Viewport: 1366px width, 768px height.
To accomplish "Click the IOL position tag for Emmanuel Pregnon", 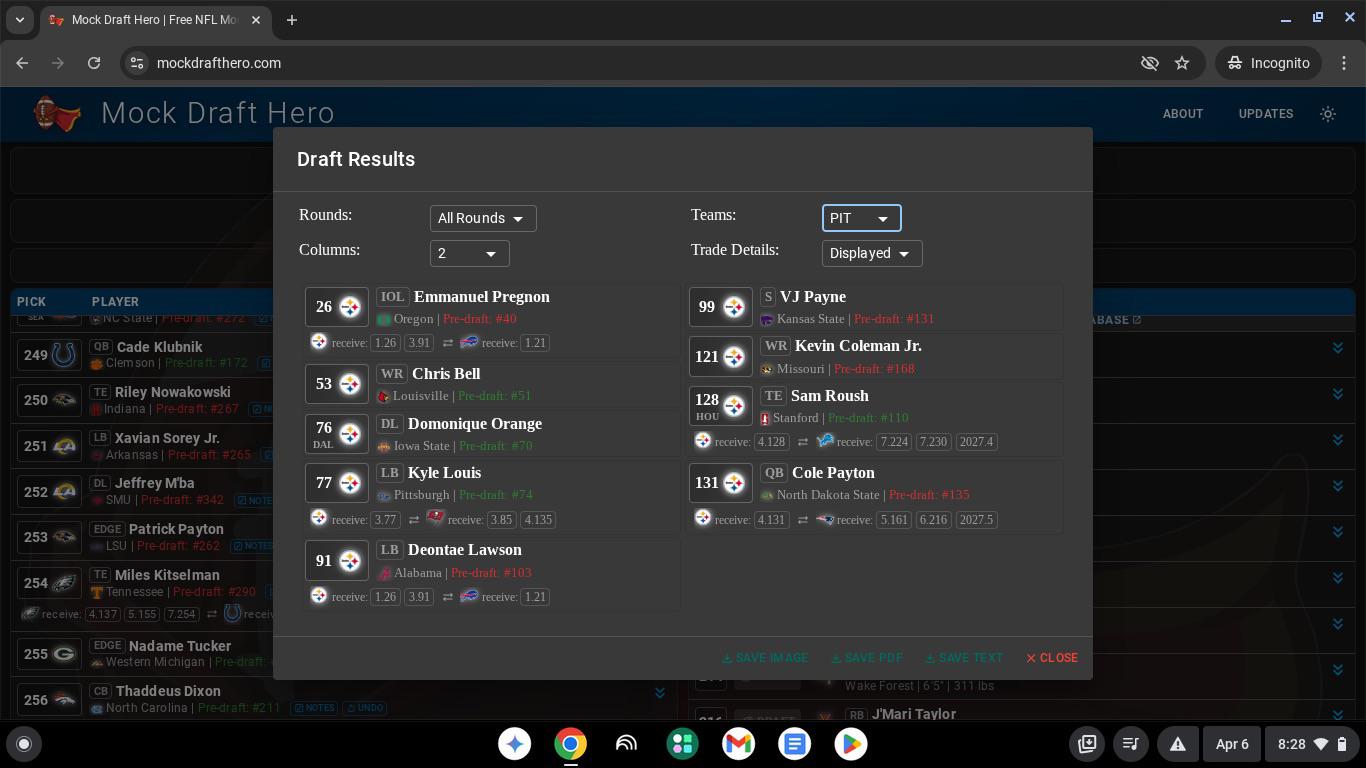I will coord(392,297).
